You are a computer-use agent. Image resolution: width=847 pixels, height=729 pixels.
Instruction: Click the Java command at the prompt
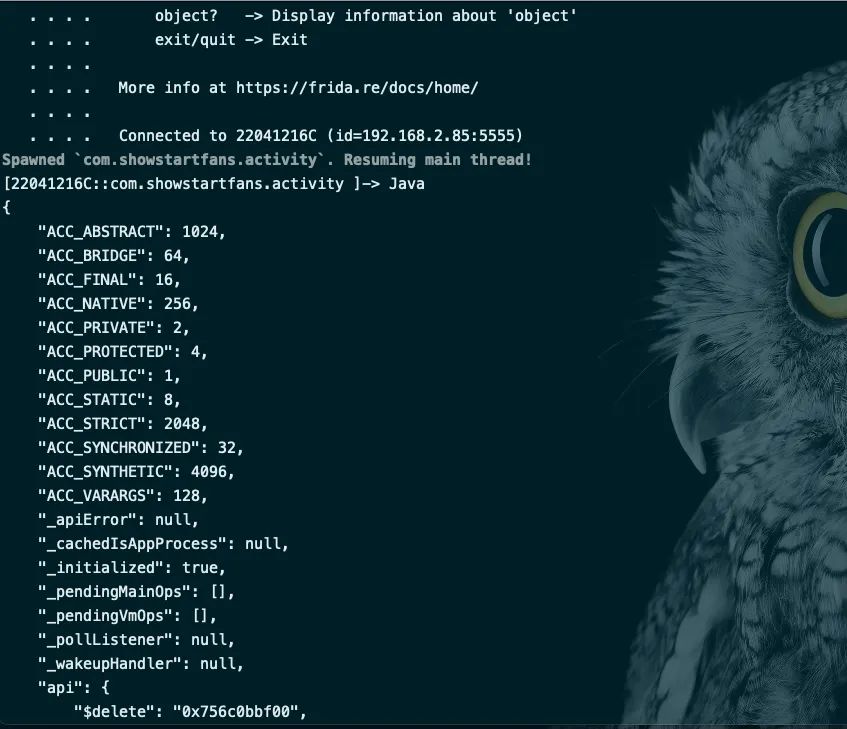pos(406,184)
